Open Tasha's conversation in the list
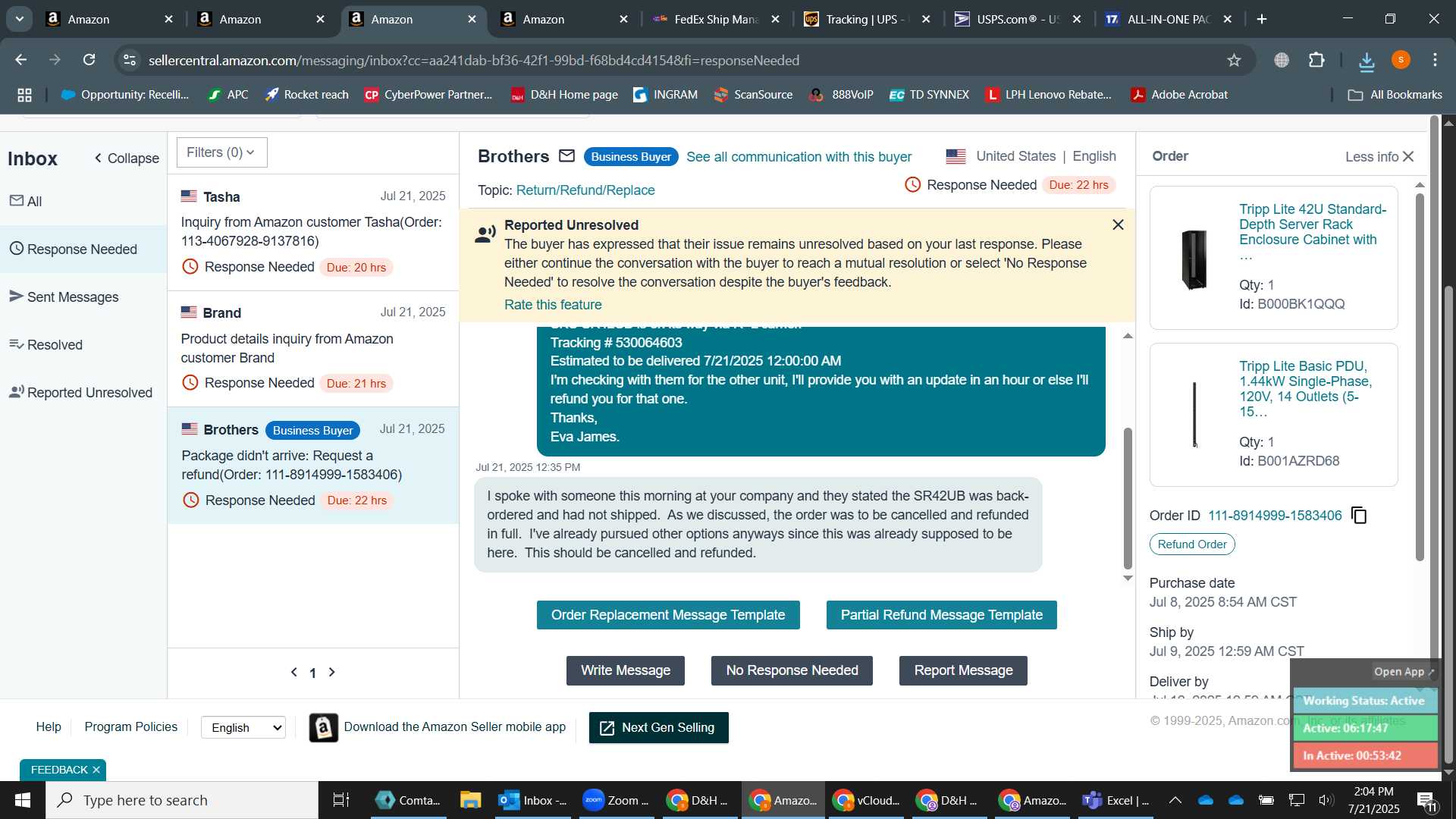Viewport: 1456px width, 819px height. click(x=313, y=232)
